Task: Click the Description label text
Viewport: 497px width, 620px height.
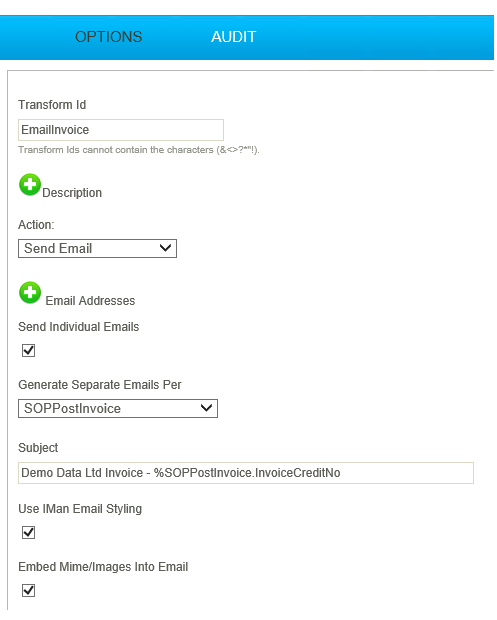Action: (x=72, y=193)
